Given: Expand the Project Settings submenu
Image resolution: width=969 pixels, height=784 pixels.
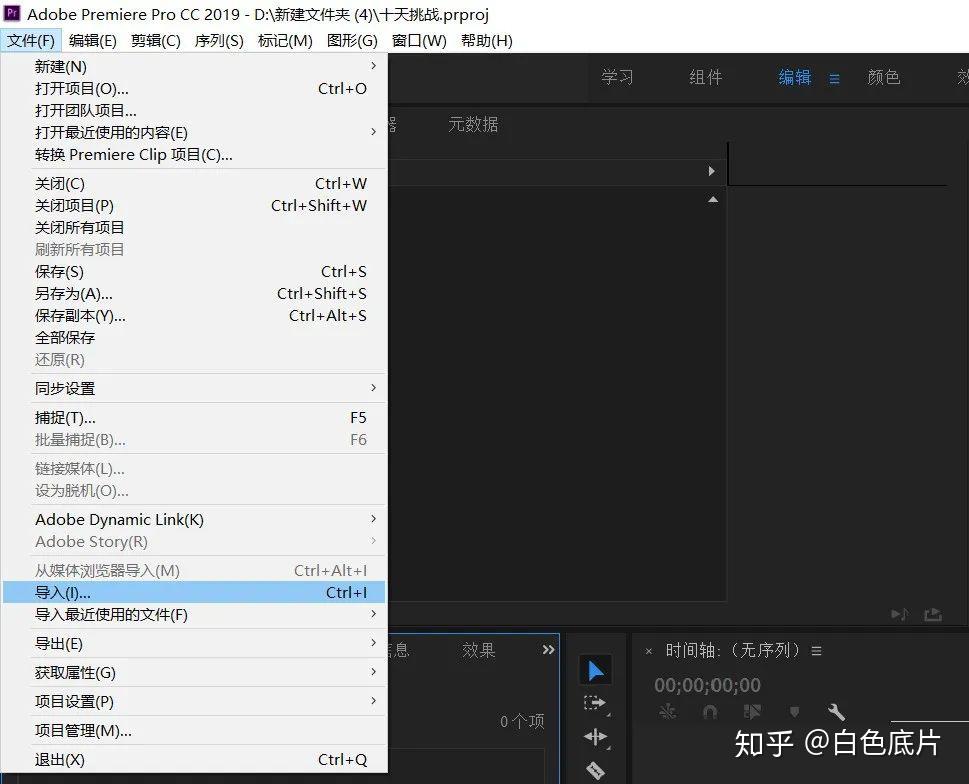Looking at the screenshot, I should [x=194, y=701].
